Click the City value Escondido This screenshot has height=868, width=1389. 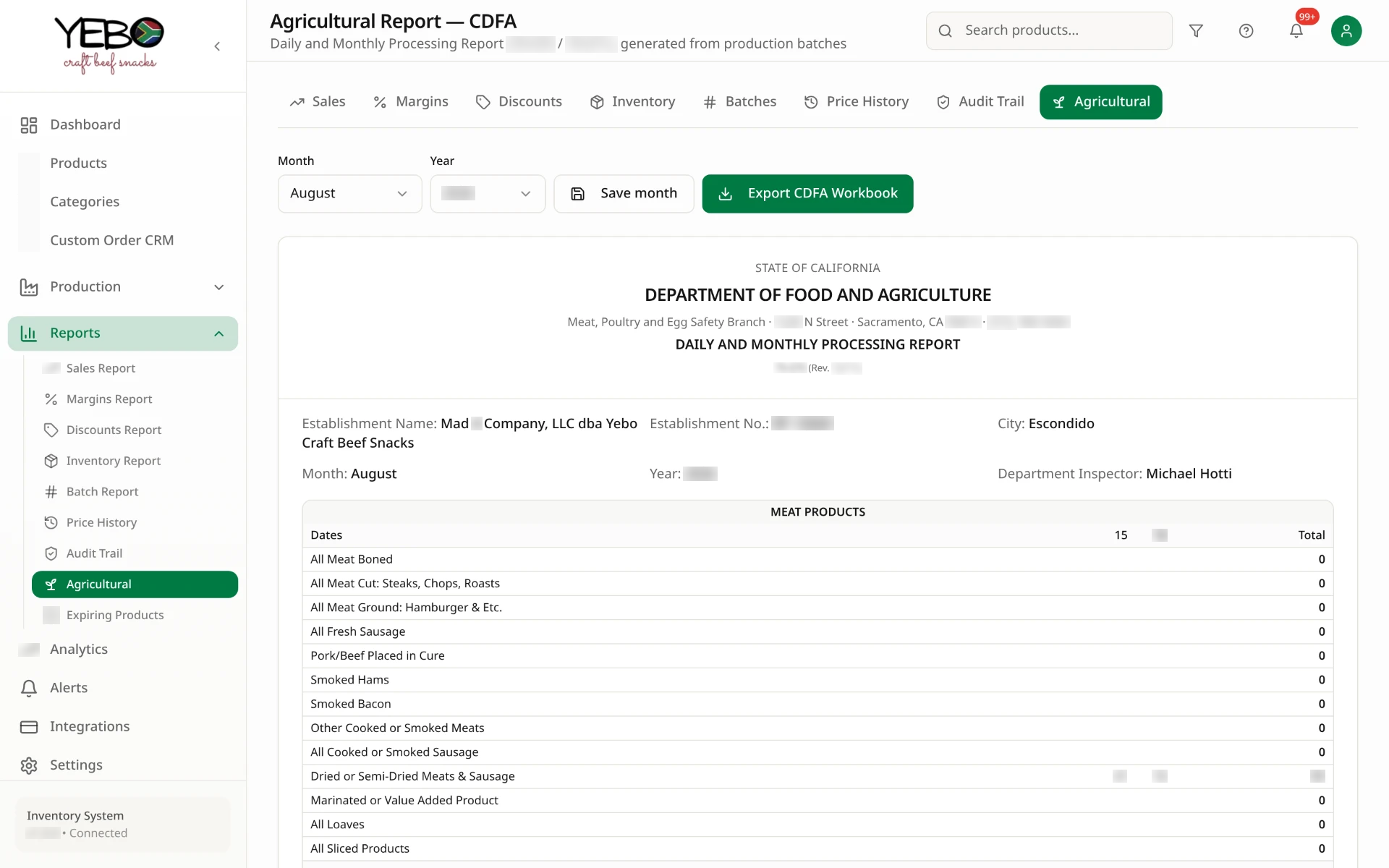pos(1061,424)
